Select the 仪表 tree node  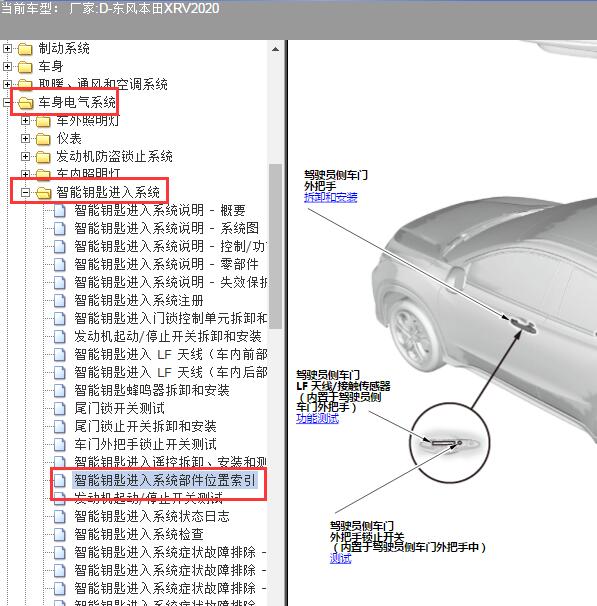(x=69, y=138)
